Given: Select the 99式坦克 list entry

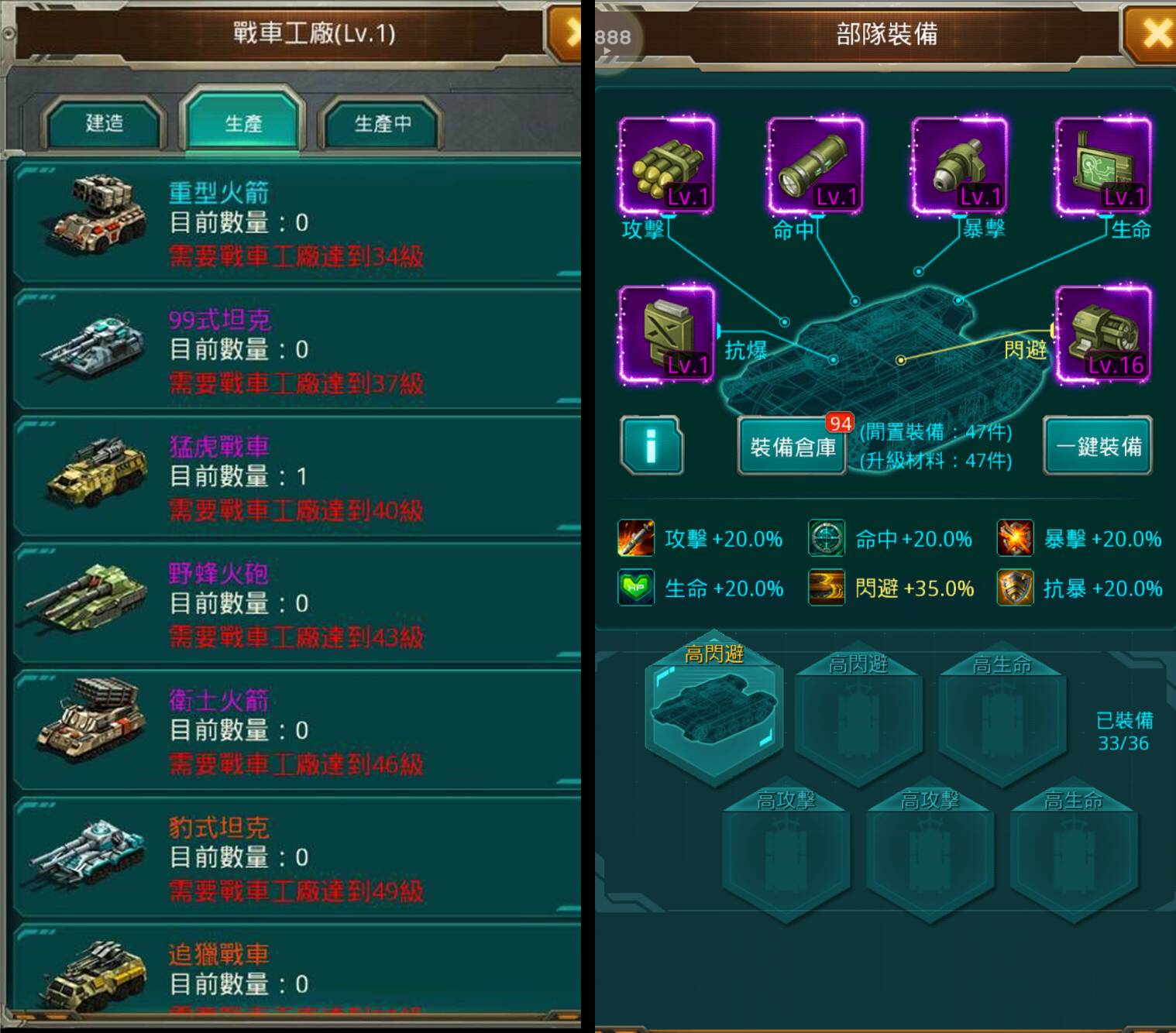Looking at the screenshot, I should [x=297, y=350].
